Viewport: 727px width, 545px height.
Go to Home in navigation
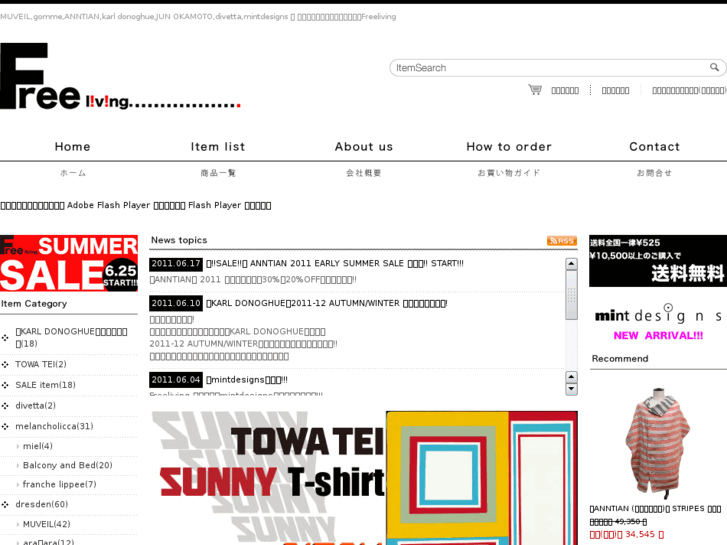[x=73, y=147]
